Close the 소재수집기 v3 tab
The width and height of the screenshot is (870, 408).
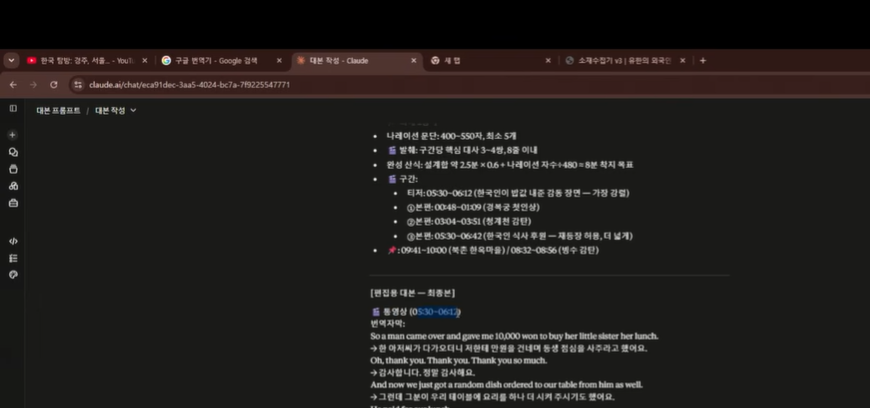[x=682, y=61]
